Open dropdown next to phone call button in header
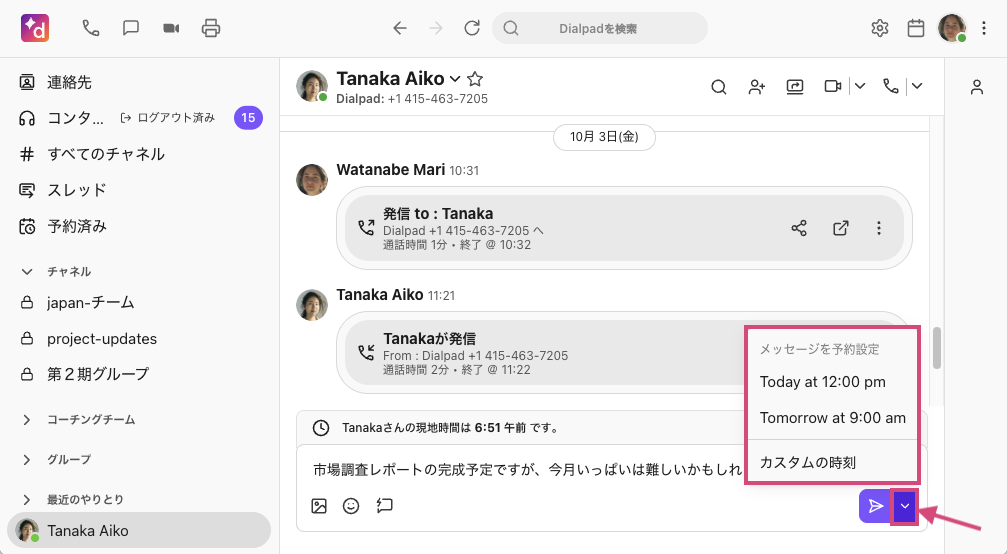Screen dimensions: 1007x554 point(916,87)
